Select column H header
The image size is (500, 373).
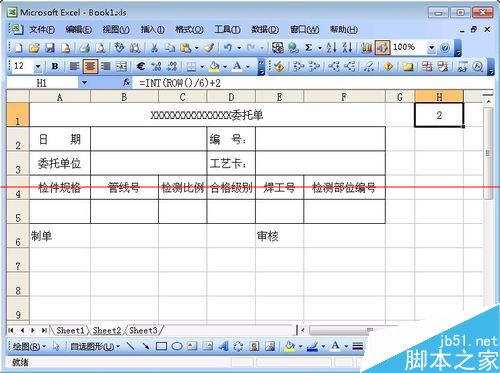(x=439, y=97)
